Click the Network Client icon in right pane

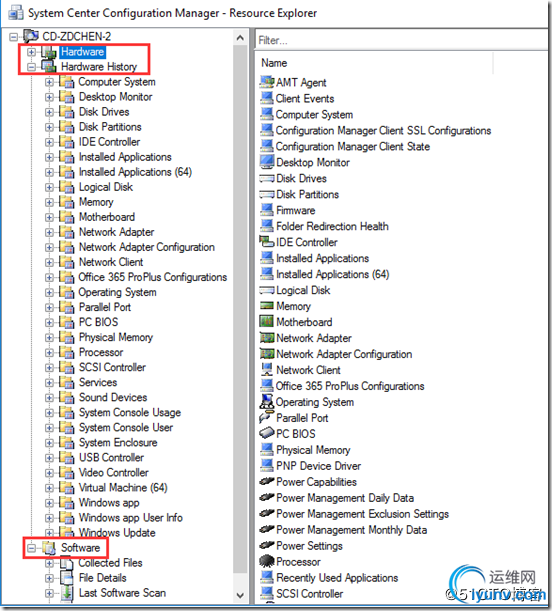pyautogui.click(x=267, y=370)
